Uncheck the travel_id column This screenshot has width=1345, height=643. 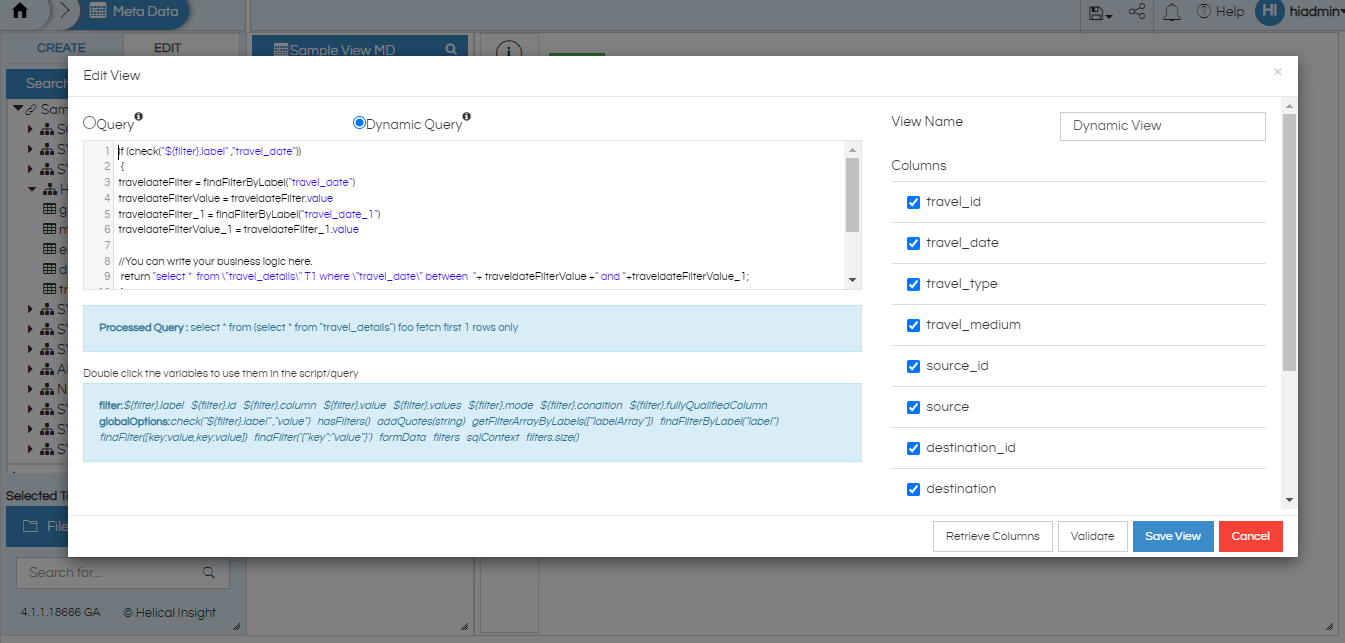coord(913,202)
